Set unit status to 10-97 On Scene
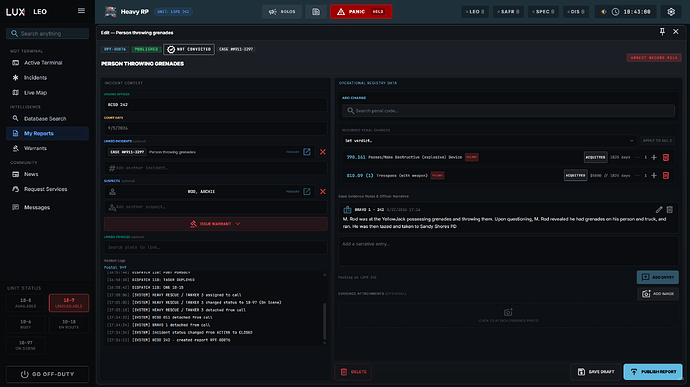 coord(26,345)
